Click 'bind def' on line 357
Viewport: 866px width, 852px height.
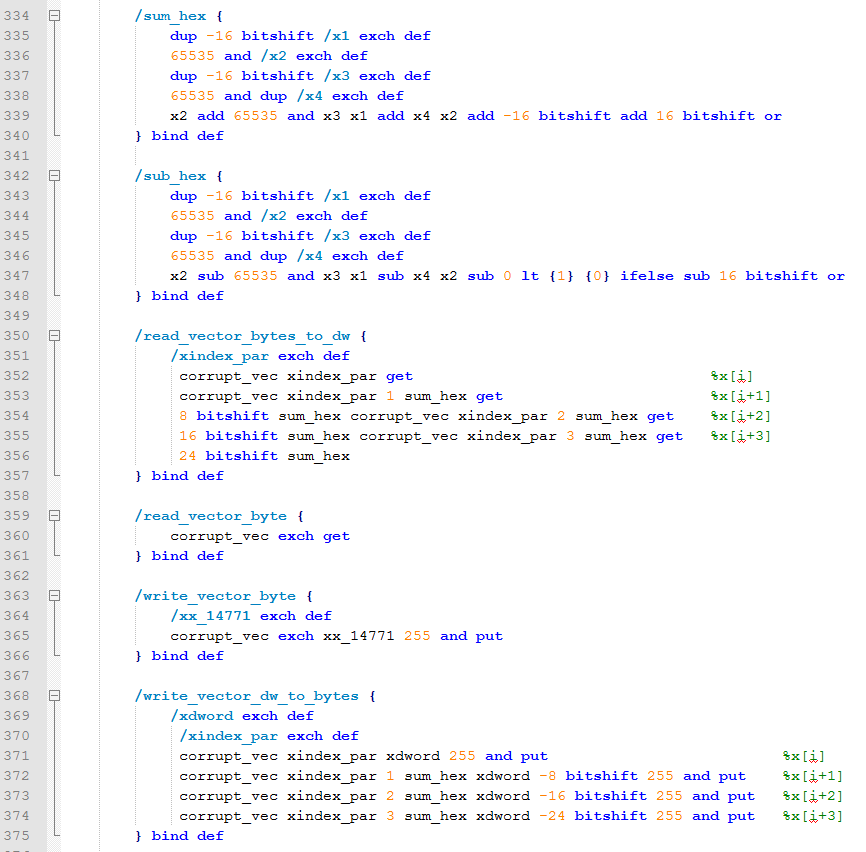(188, 476)
